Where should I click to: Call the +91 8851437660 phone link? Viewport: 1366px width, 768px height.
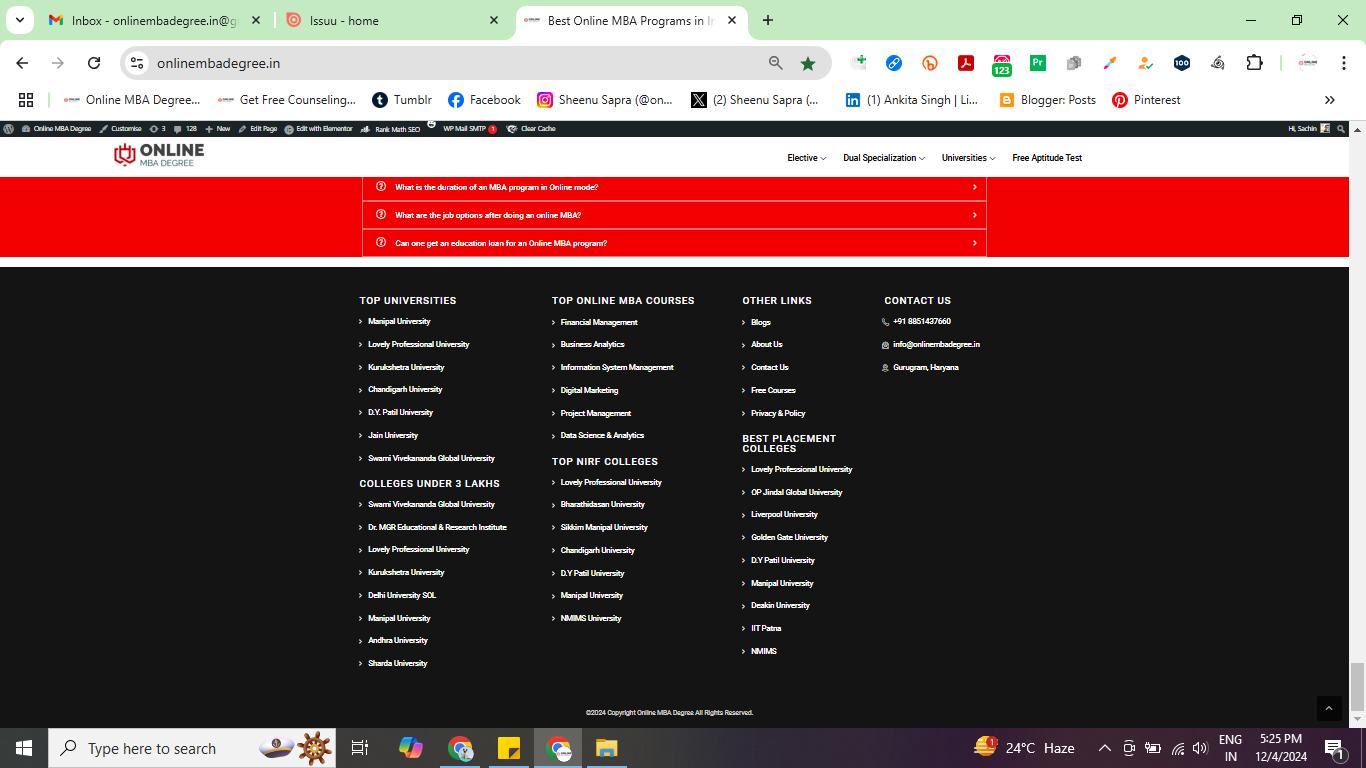pyautogui.click(x=922, y=321)
